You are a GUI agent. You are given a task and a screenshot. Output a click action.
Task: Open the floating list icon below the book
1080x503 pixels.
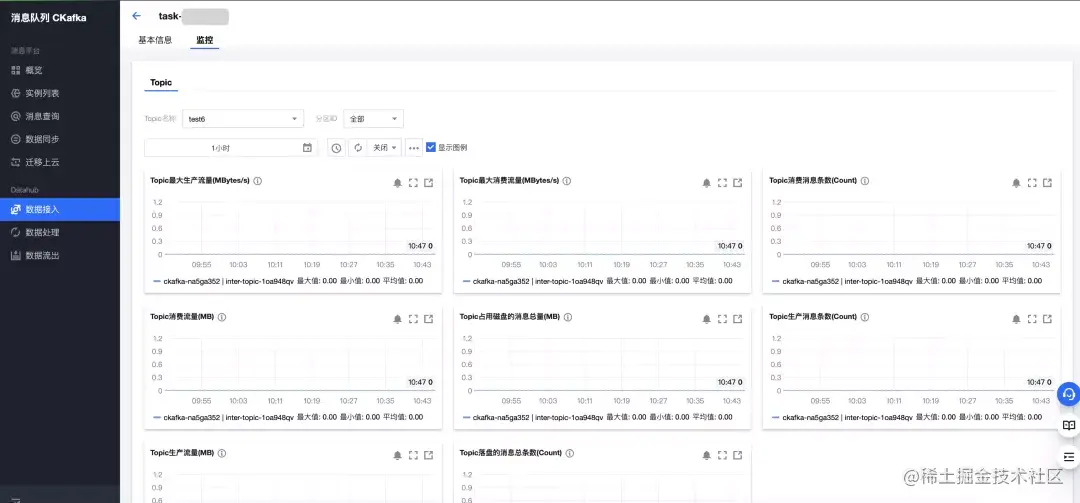coord(1068,457)
